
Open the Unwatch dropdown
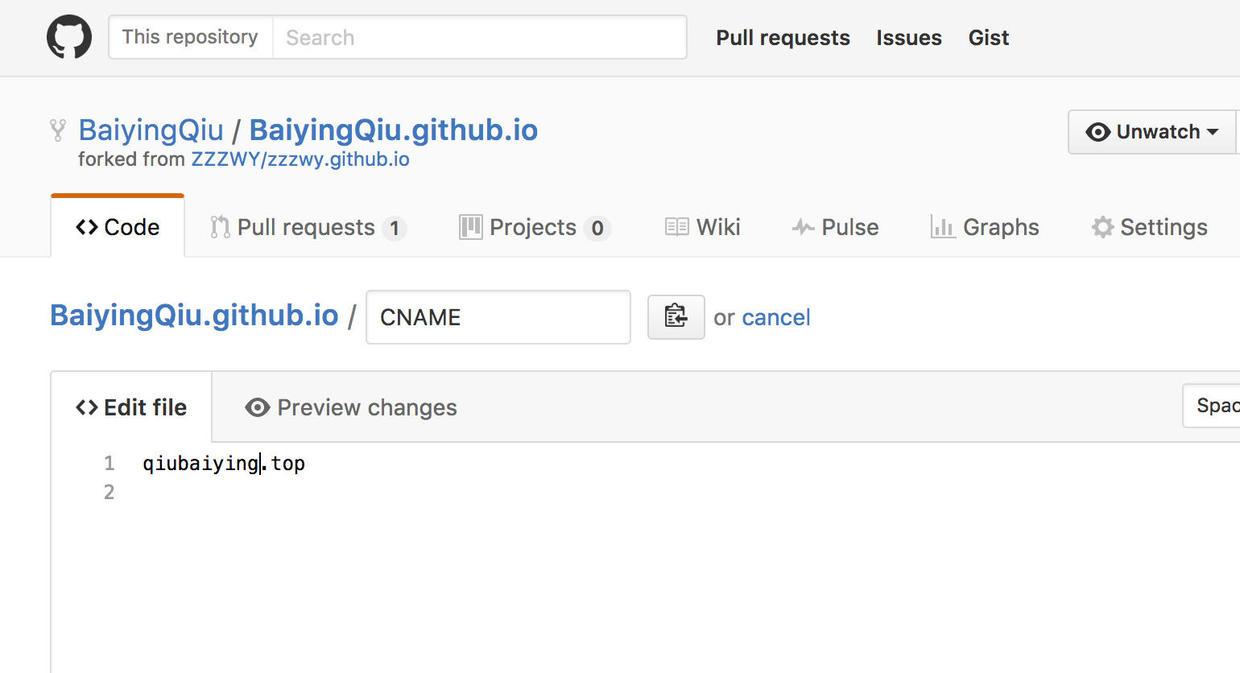point(1150,131)
